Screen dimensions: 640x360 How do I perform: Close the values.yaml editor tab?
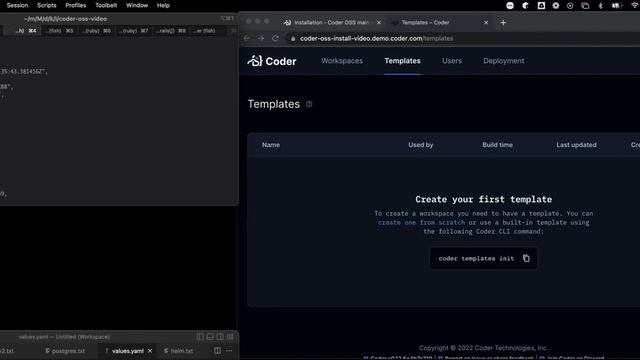click(x=150, y=351)
